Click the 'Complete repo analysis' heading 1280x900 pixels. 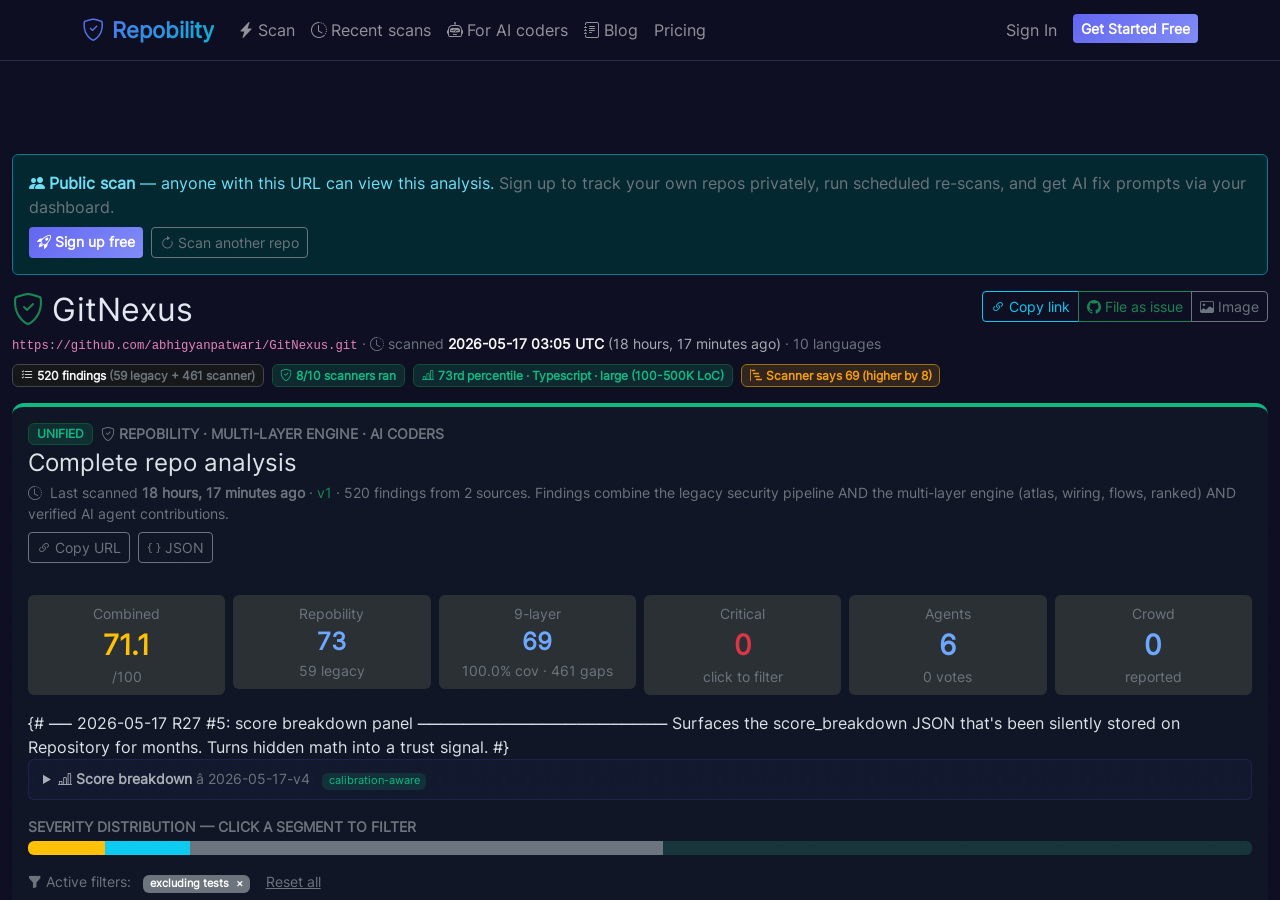click(x=162, y=462)
